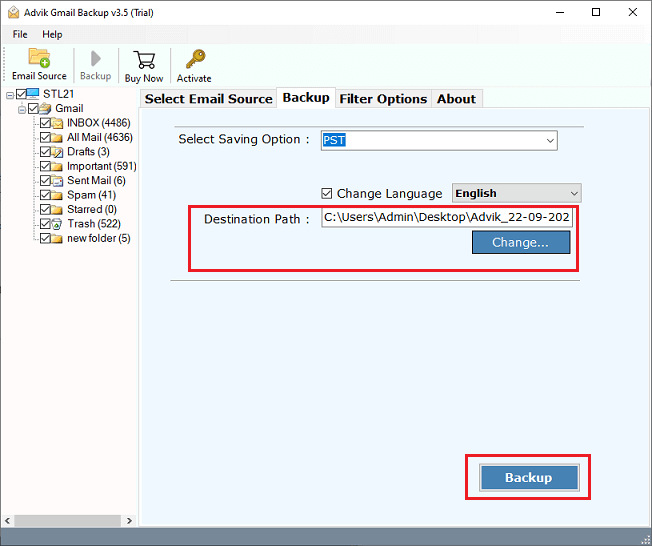This screenshot has width=652, height=546.
Task: Switch to the About tab
Action: [457, 99]
